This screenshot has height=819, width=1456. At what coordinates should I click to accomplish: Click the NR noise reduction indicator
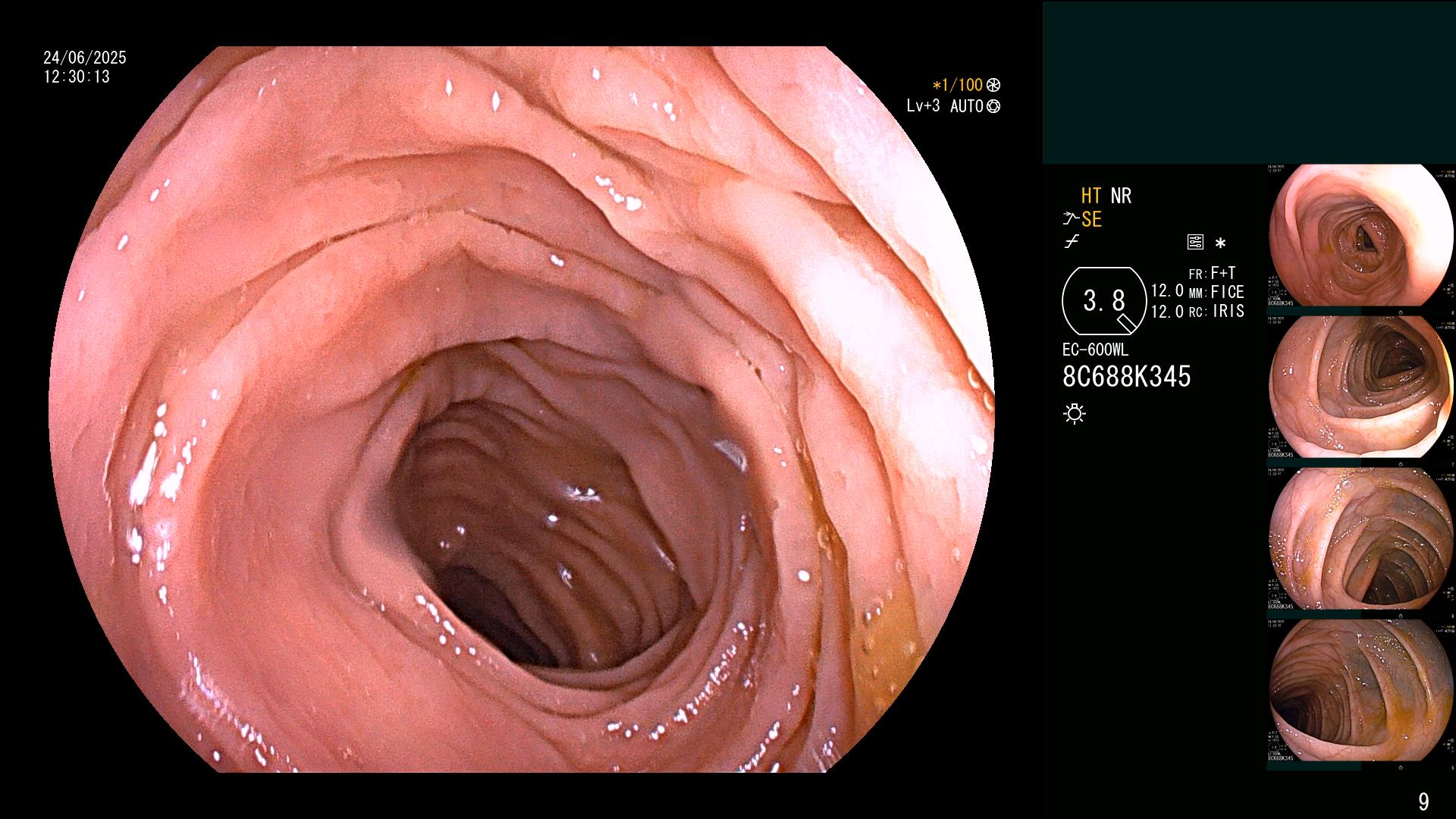[x=1121, y=196]
